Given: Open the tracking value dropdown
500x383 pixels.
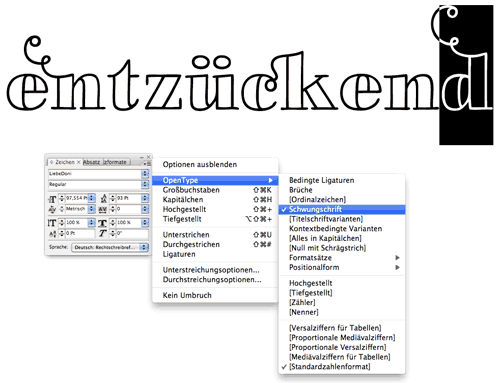Looking at the screenshot, I should click(x=145, y=209).
